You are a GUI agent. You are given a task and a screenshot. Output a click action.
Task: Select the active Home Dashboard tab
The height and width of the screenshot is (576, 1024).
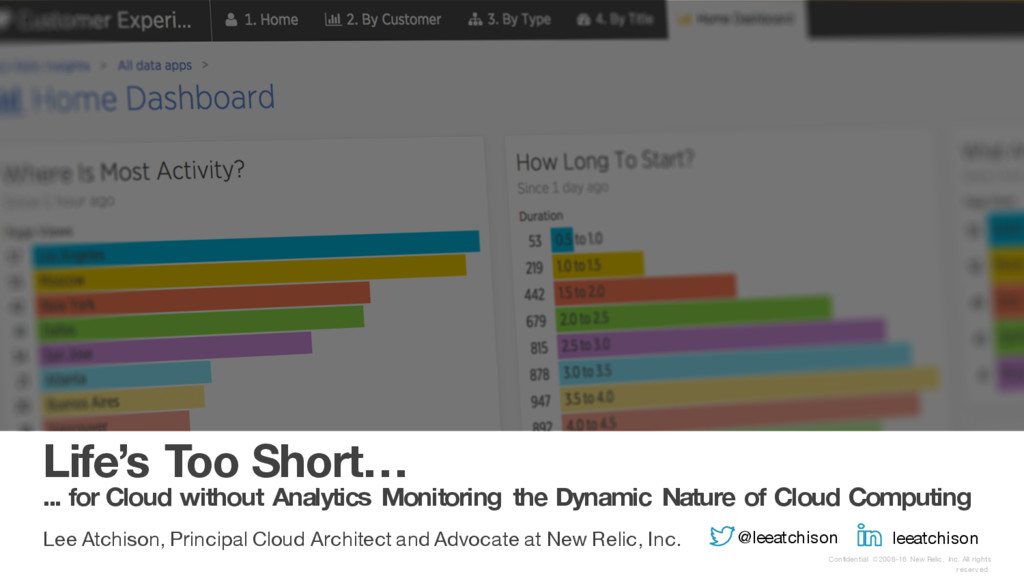click(737, 20)
